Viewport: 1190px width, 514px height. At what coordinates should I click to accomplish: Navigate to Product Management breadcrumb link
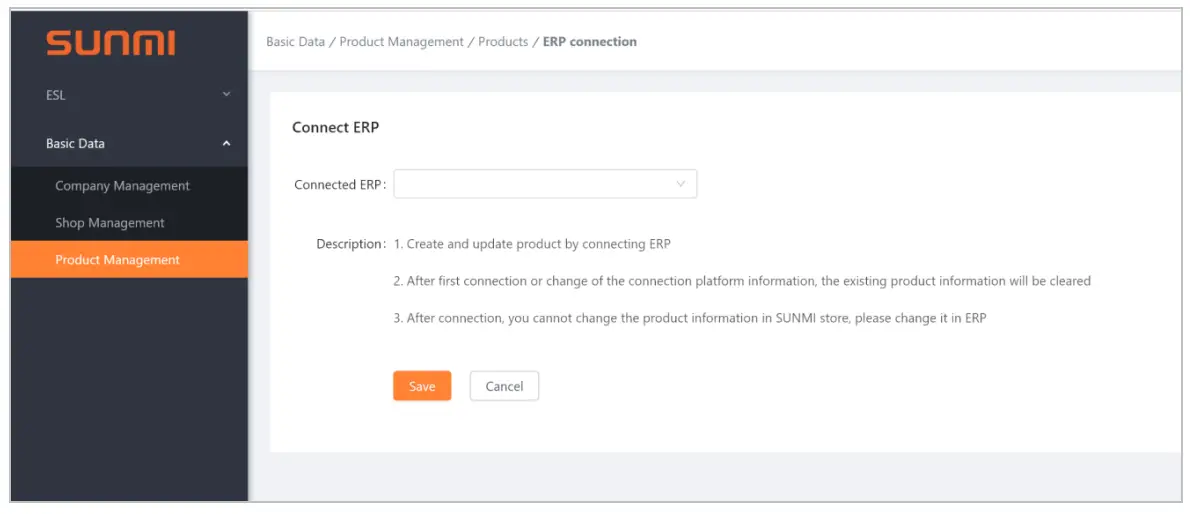click(x=402, y=42)
